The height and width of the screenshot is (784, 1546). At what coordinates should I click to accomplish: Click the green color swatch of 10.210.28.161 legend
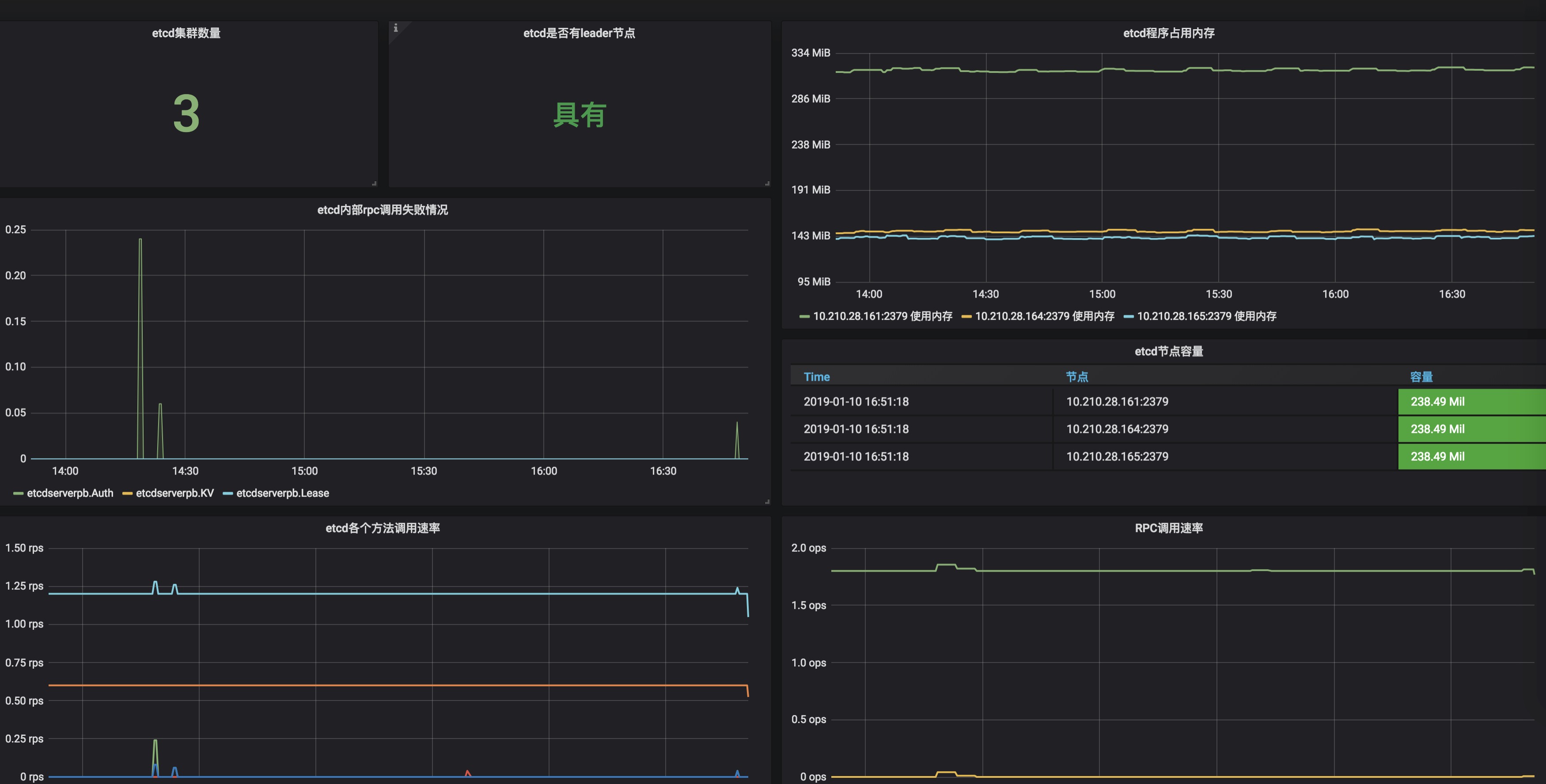click(805, 316)
